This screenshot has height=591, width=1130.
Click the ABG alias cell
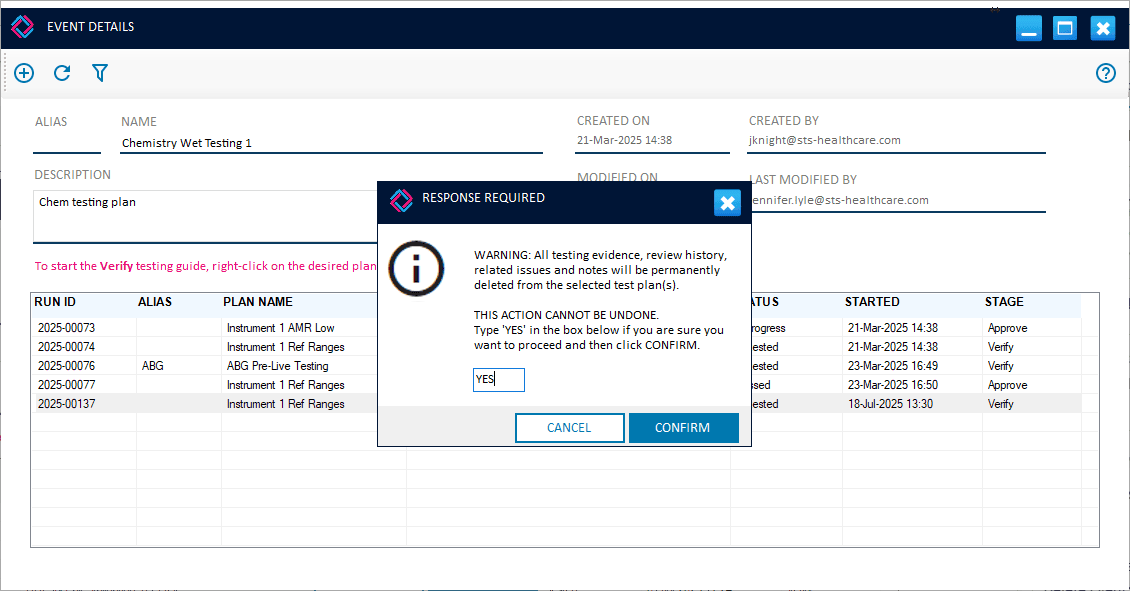click(x=153, y=366)
